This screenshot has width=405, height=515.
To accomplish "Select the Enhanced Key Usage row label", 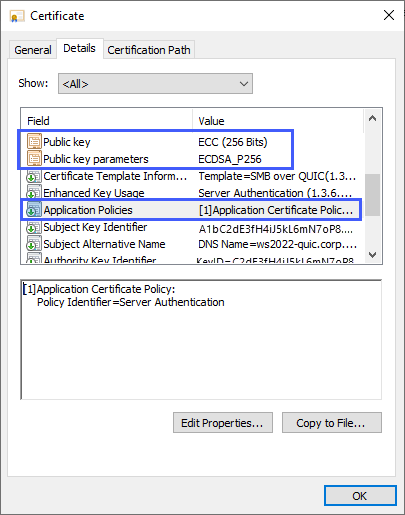I will [94, 193].
